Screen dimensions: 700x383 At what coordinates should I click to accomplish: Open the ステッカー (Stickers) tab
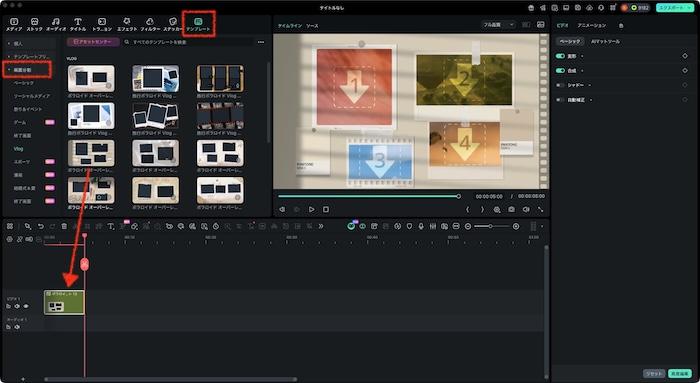173,24
